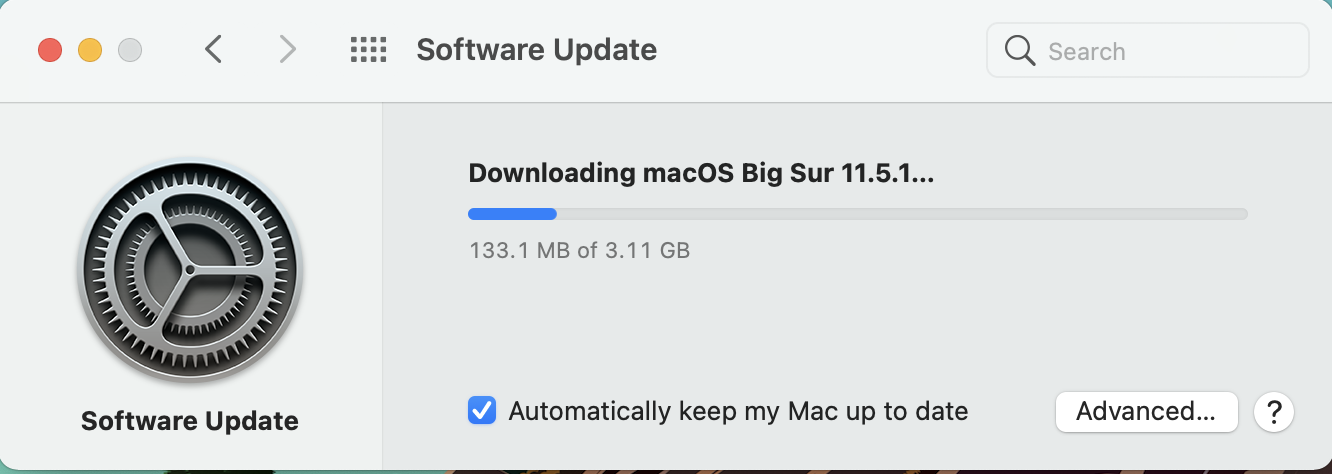Click the blue download progress bar
This screenshot has height=474, width=1332.
512,213
